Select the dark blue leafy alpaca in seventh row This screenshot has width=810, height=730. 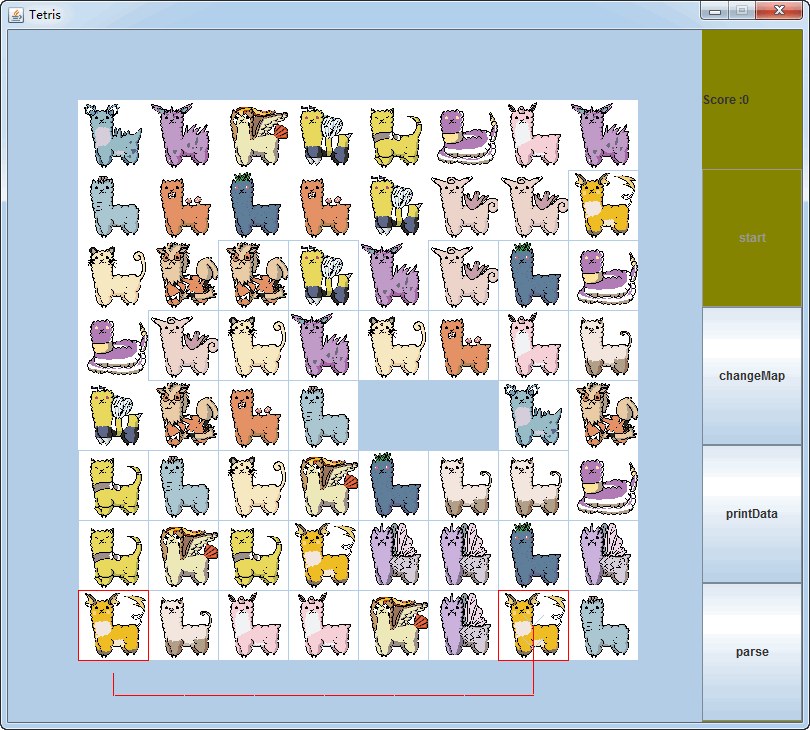[533, 555]
